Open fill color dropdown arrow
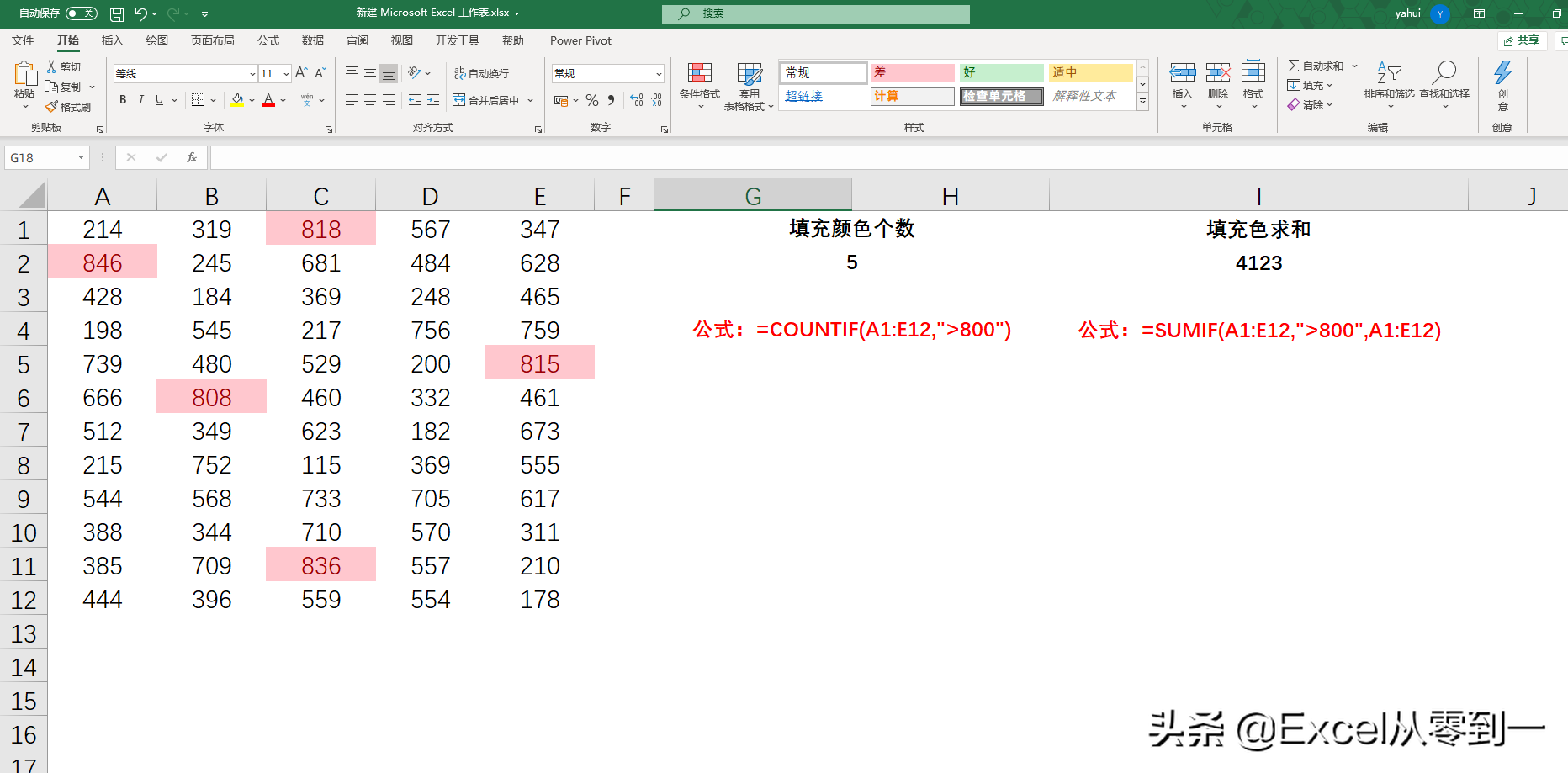This screenshot has height=773, width=1568. 252,100
